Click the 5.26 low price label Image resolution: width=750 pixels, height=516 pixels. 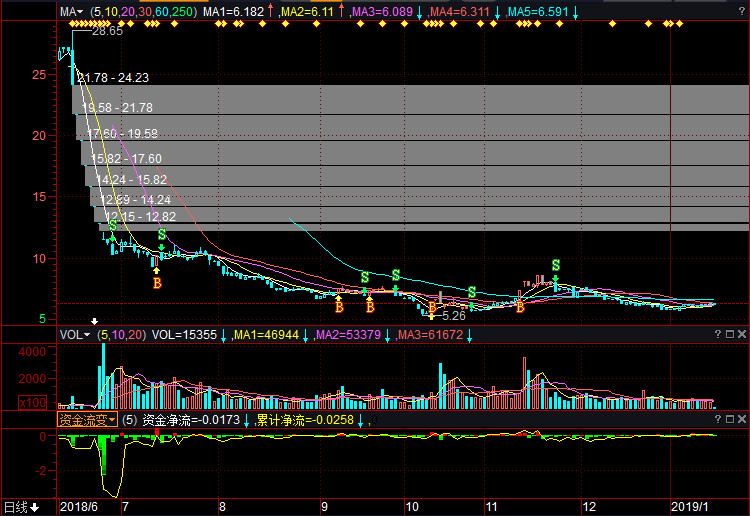tap(453, 315)
